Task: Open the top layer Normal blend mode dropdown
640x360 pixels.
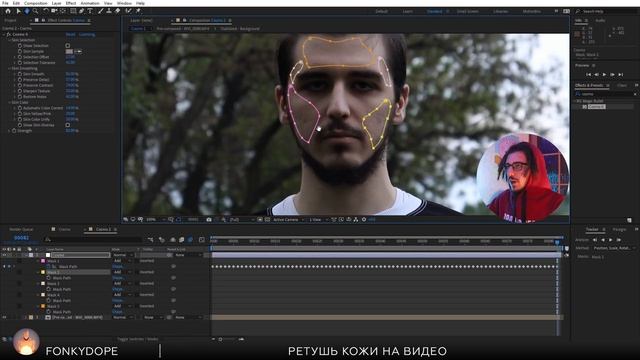Action: click(123, 255)
